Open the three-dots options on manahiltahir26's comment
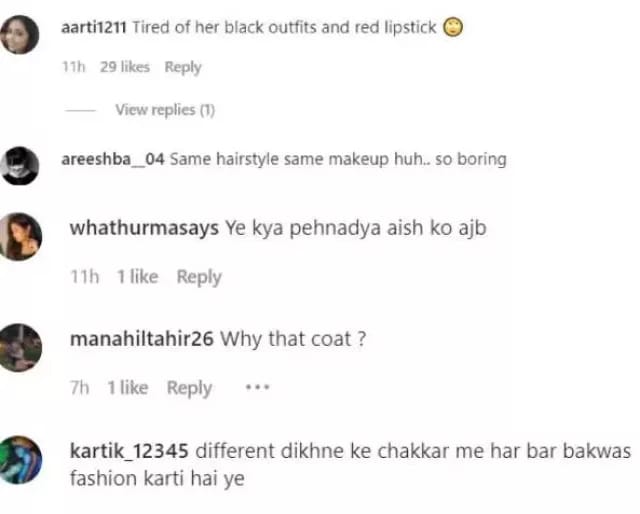Image resolution: width=640 pixels, height=514 pixels. pos(257,387)
